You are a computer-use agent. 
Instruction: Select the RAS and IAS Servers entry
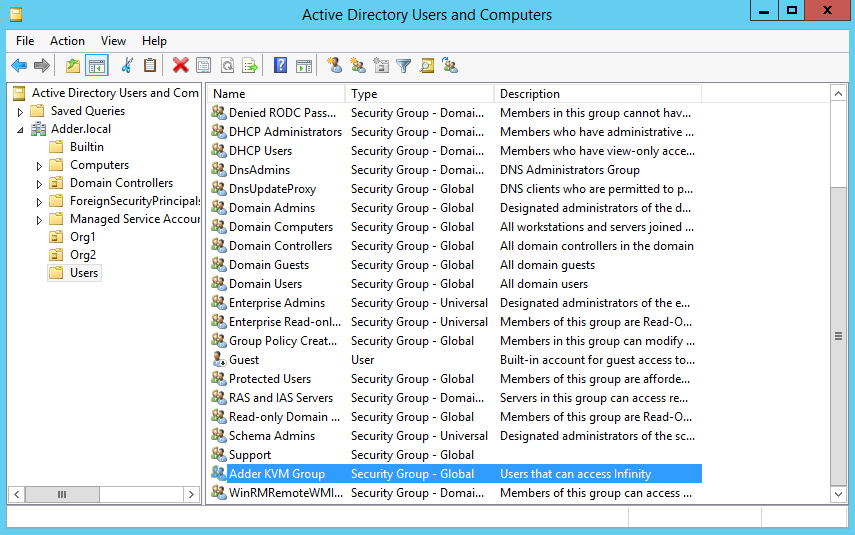[x=281, y=398]
